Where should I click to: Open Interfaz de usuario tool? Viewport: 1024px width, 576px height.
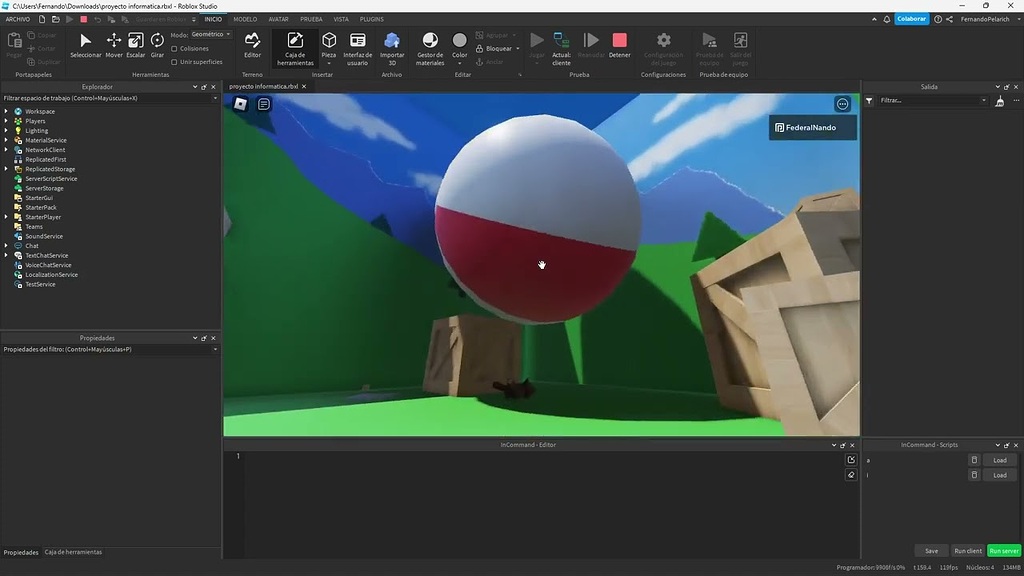coord(357,48)
